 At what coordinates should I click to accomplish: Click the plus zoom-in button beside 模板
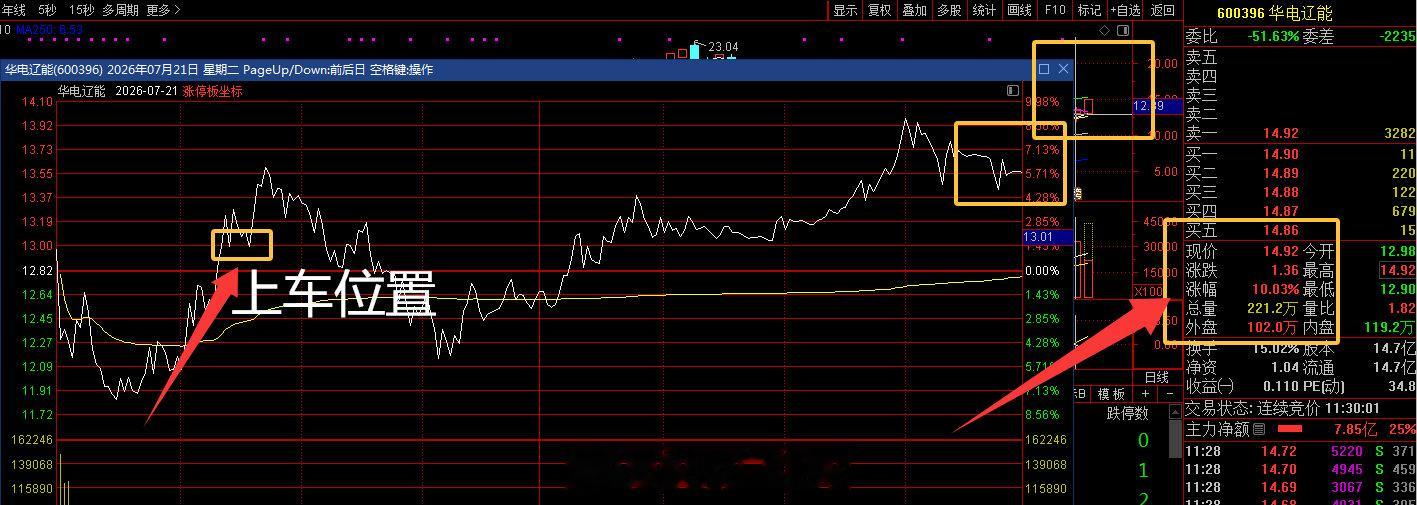pos(1145,394)
